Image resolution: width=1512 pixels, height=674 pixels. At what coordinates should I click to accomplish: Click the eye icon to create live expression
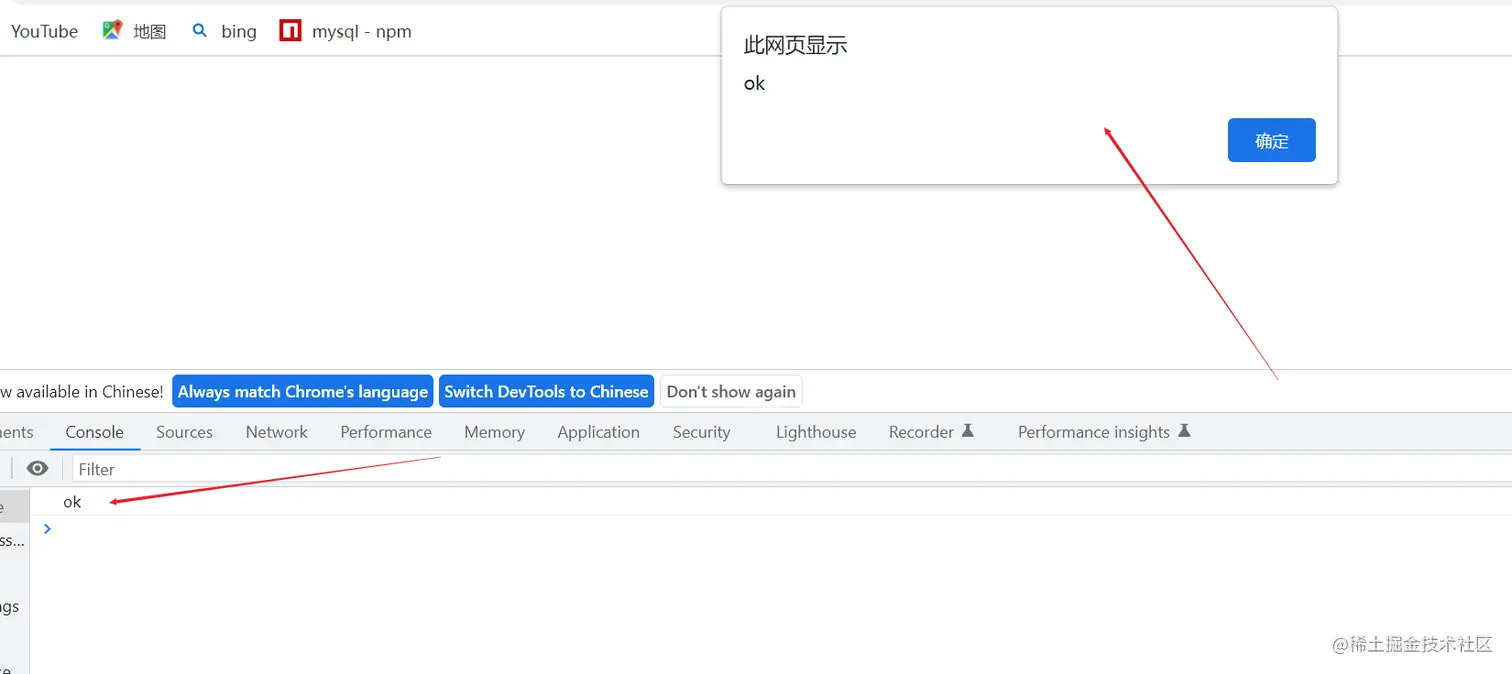[x=37, y=468]
